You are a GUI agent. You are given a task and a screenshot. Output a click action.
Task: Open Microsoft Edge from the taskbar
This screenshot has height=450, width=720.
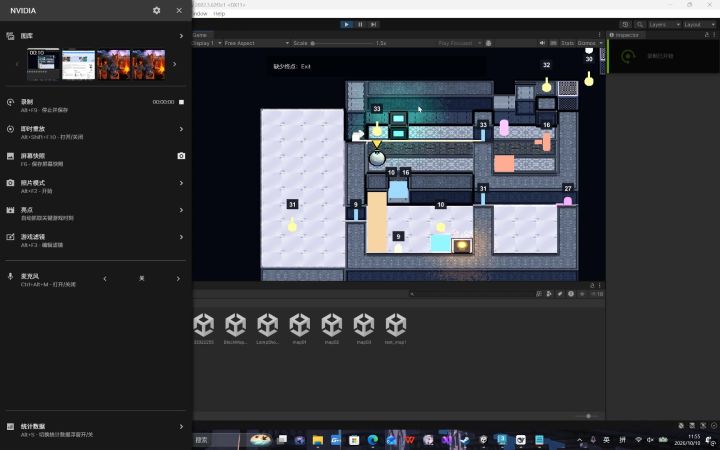click(372, 440)
